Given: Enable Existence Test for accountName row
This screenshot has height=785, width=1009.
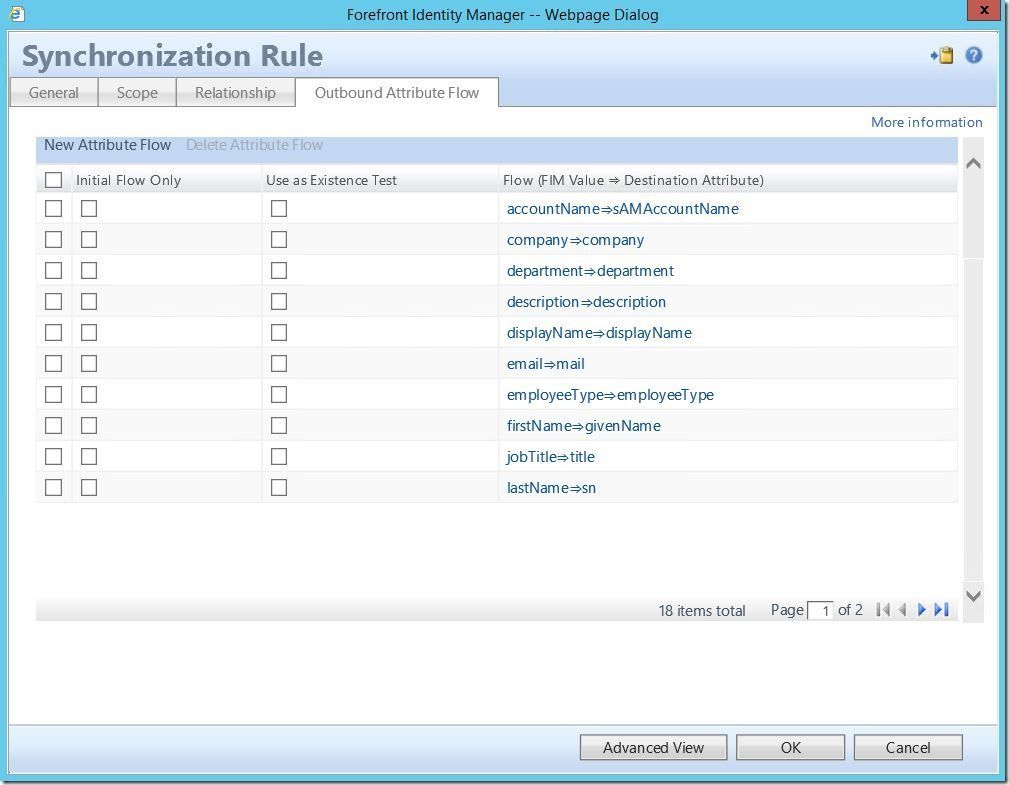Looking at the screenshot, I should tap(279, 208).
